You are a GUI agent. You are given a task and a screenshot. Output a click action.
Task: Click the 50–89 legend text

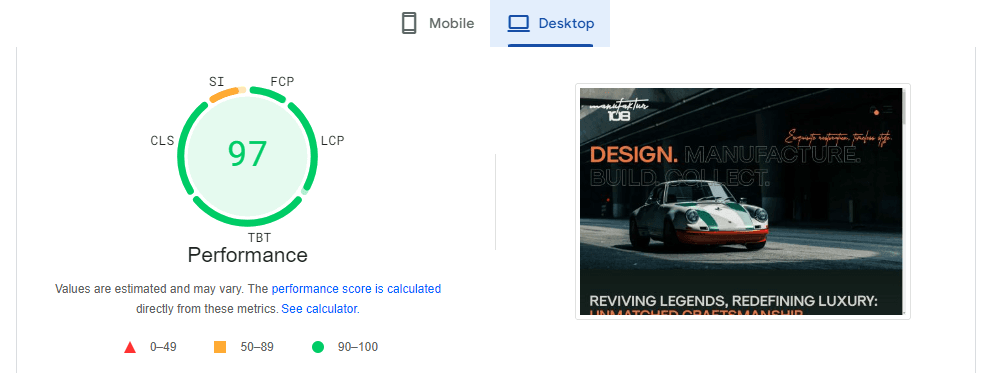pyautogui.click(x=257, y=347)
